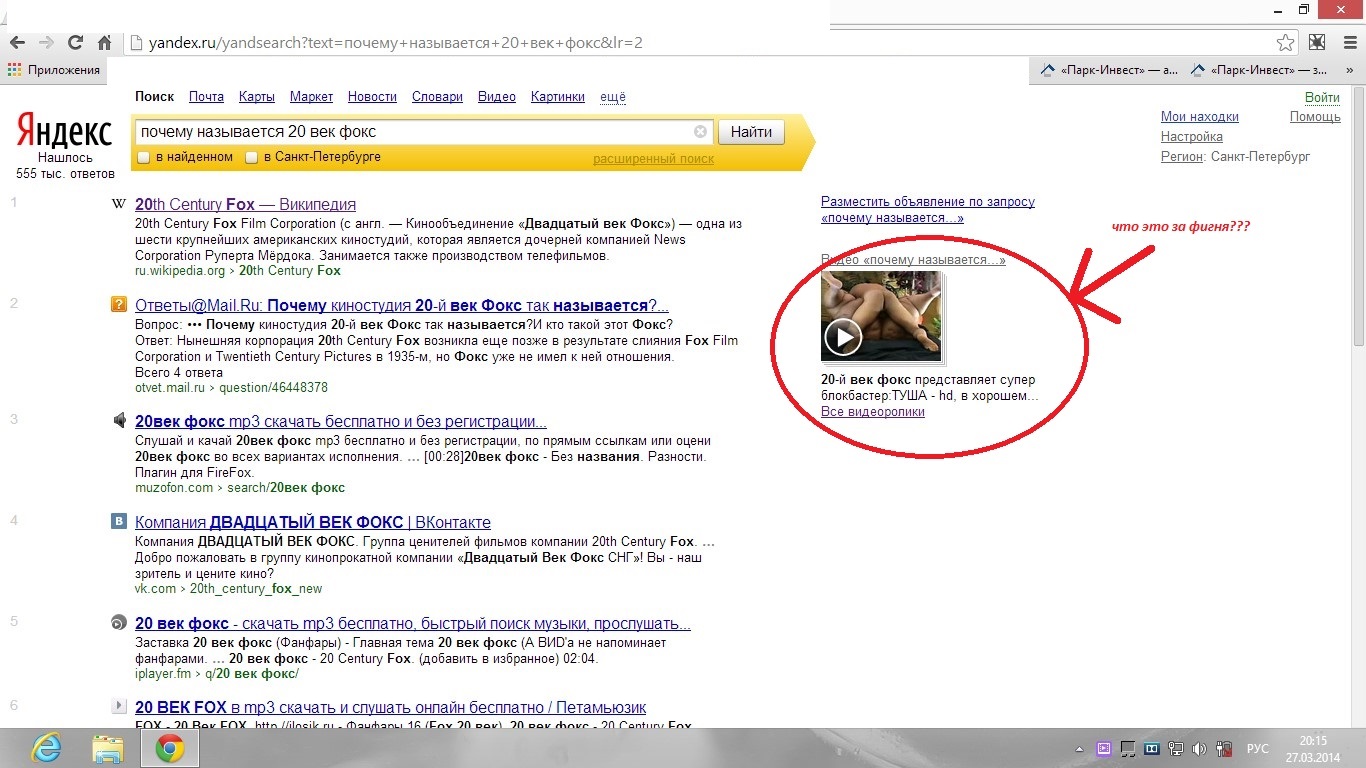Viewport: 1366px width, 768px height.
Task: Open the РУС language switcher
Action: pyautogui.click(x=1257, y=749)
